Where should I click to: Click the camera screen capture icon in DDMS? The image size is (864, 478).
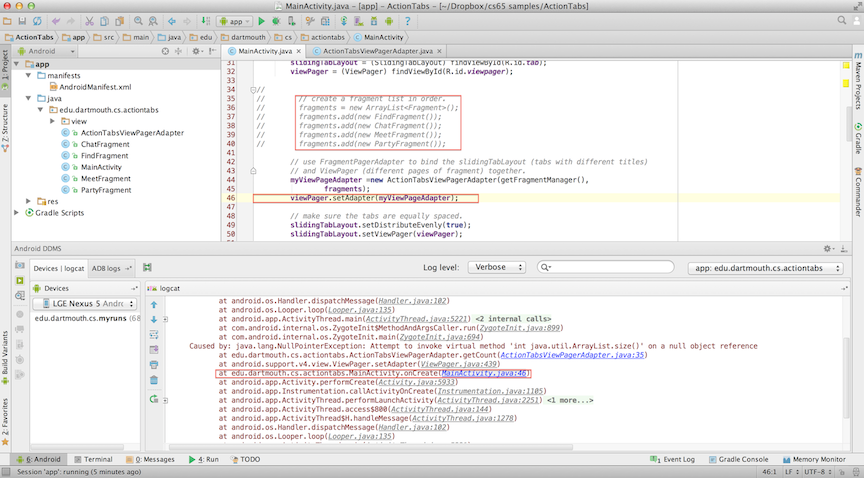(x=18, y=266)
